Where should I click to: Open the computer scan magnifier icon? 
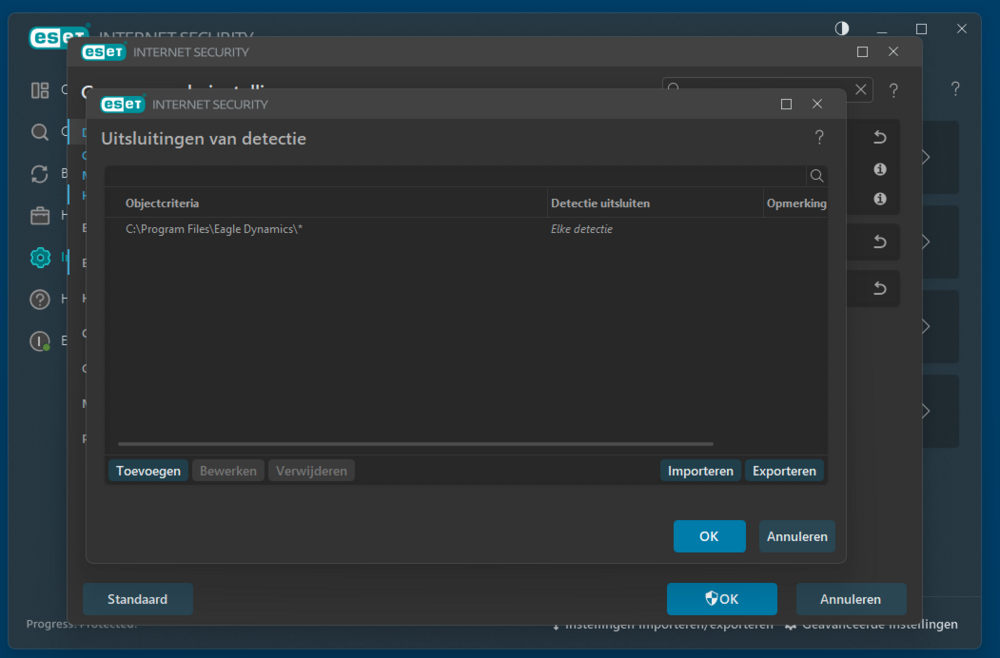[x=40, y=132]
